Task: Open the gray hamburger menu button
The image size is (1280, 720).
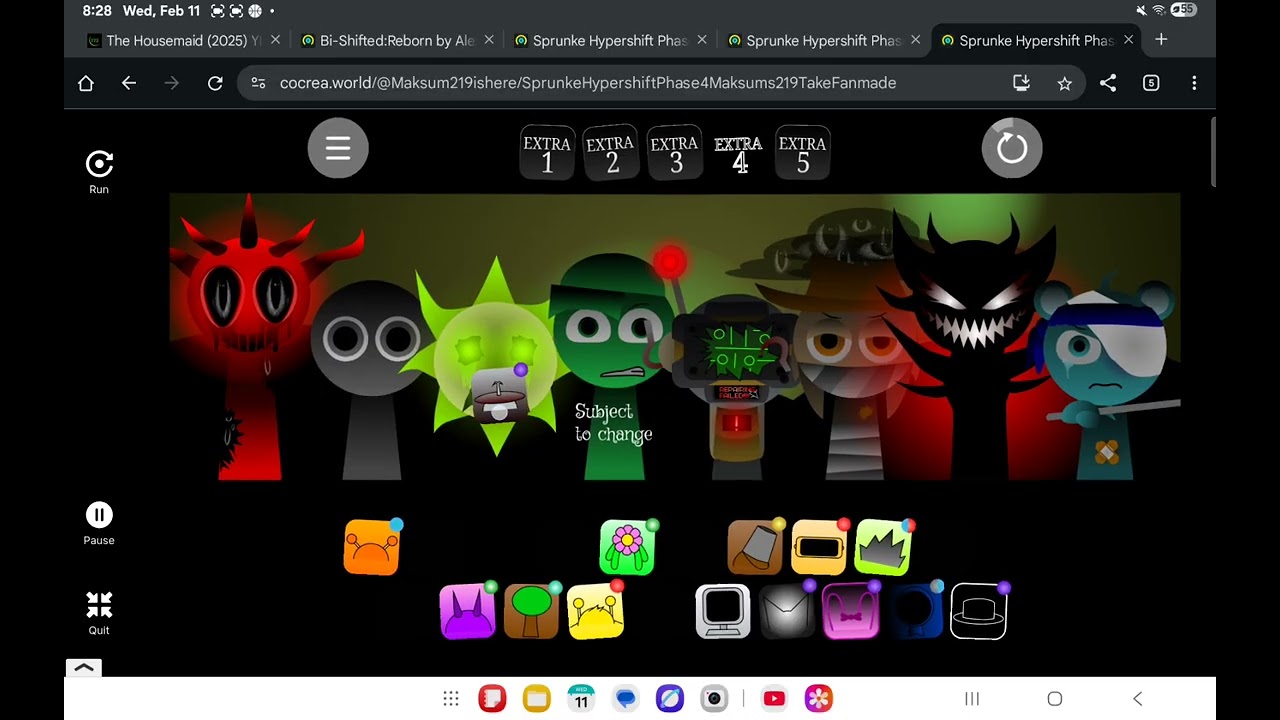Action: pos(338,148)
